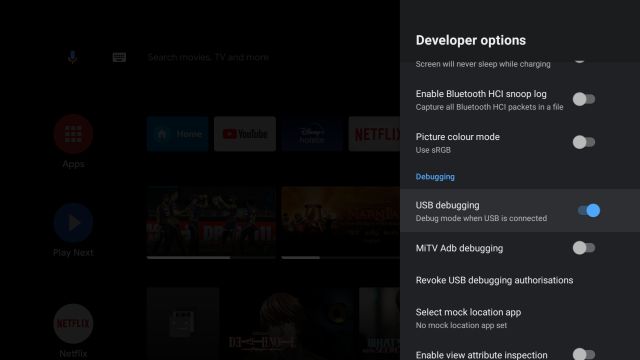640x360 pixels.
Task: Click the Play Next play icon
Action: (73, 223)
